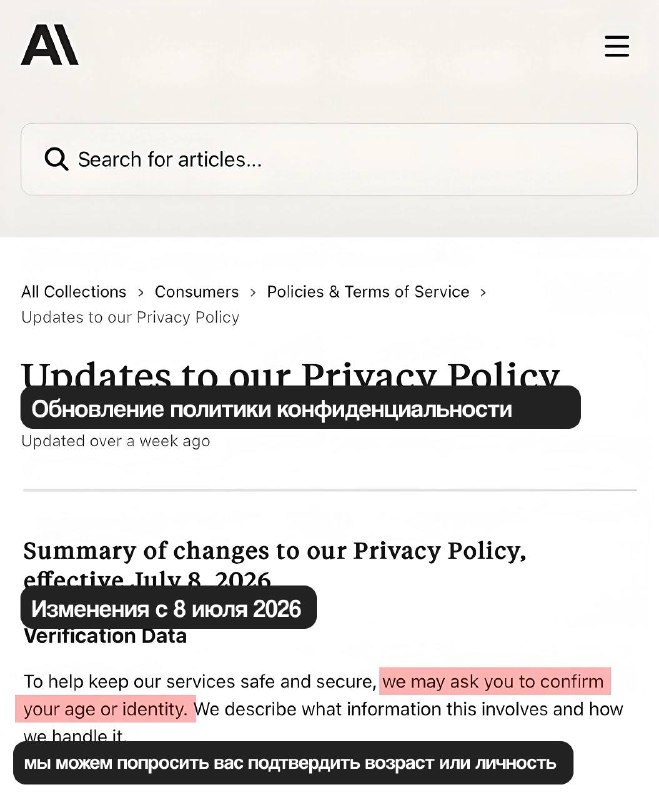Click the 'Обновление политики конфиденциальности' caption
Screen dimensions: 659x800
click(x=300, y=408)
